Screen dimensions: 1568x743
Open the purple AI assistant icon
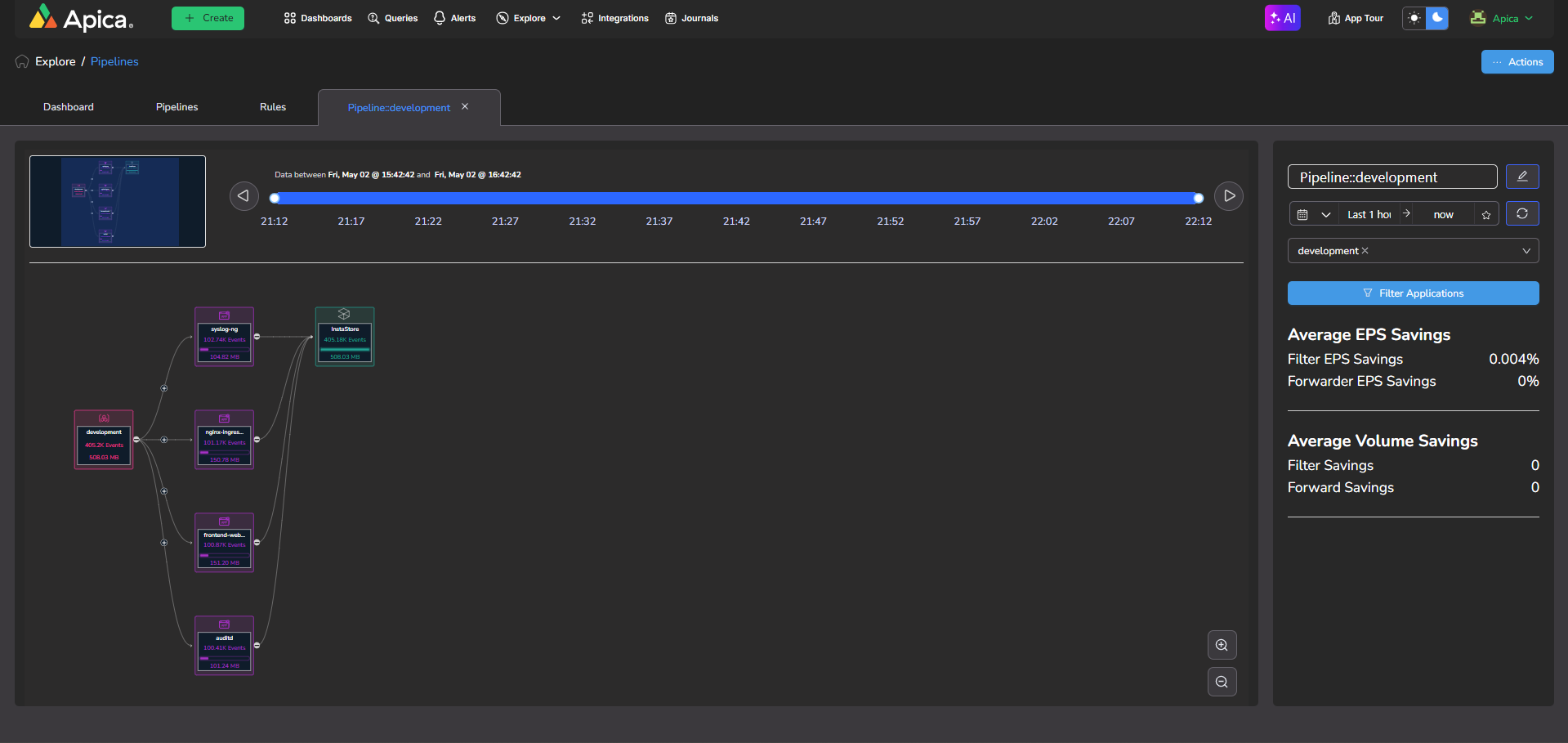tap(1282, 18)
